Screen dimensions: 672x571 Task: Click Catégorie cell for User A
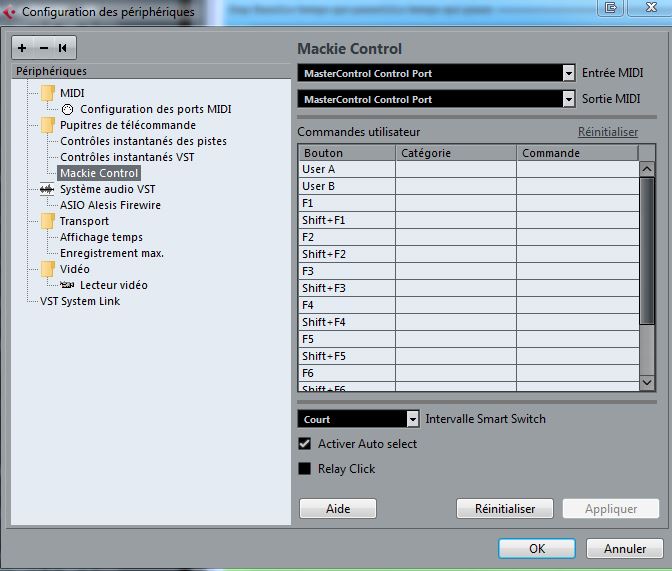point(456,169)
